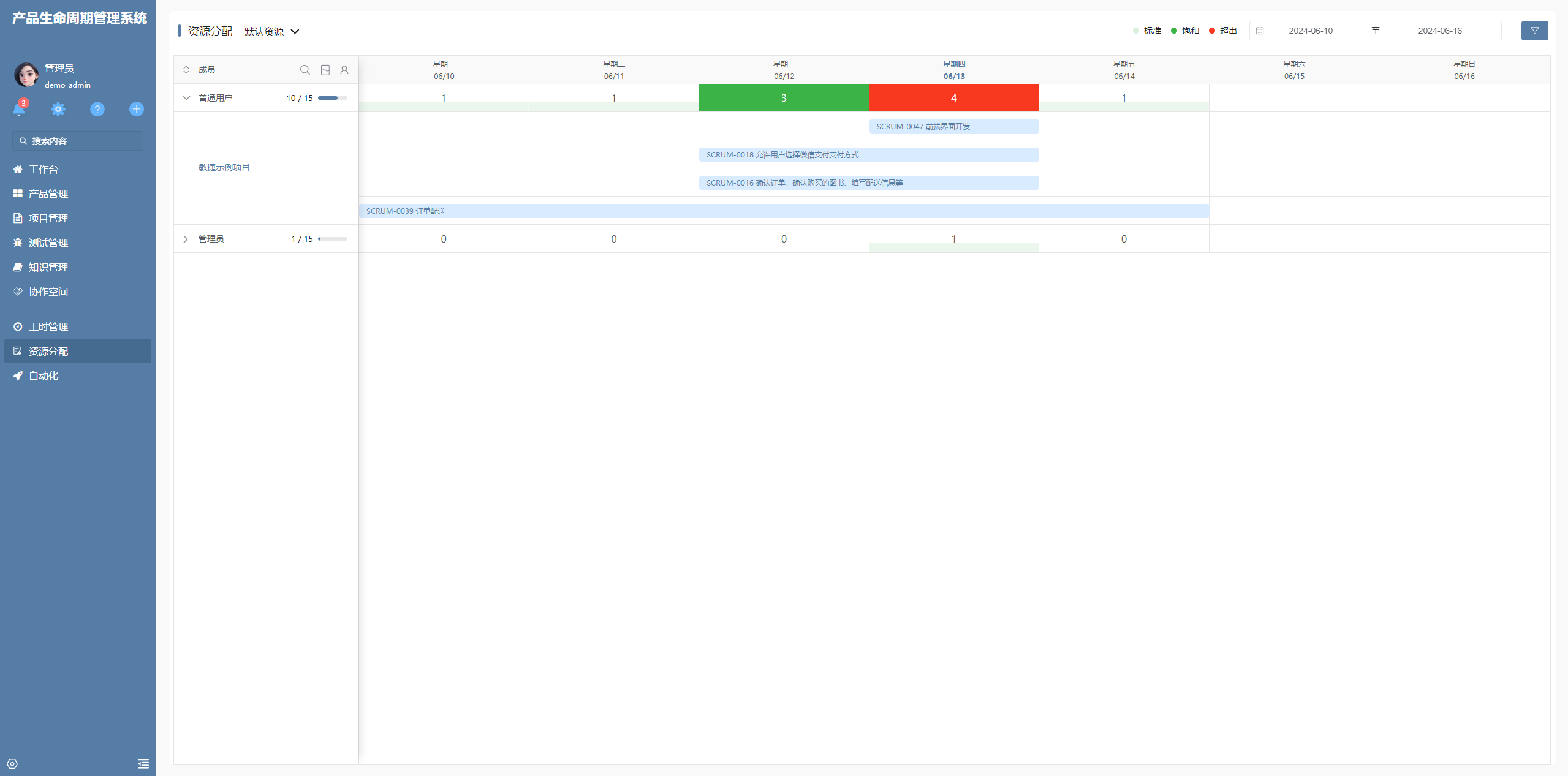Click the help question mark icon
The image size is (1568, 776).
[x=97, y=109]
